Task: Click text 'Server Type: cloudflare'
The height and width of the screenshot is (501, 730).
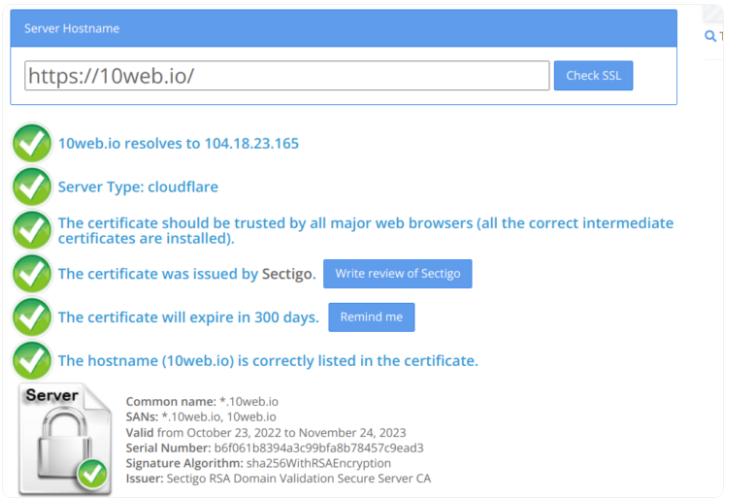Action: click(138, 187)
